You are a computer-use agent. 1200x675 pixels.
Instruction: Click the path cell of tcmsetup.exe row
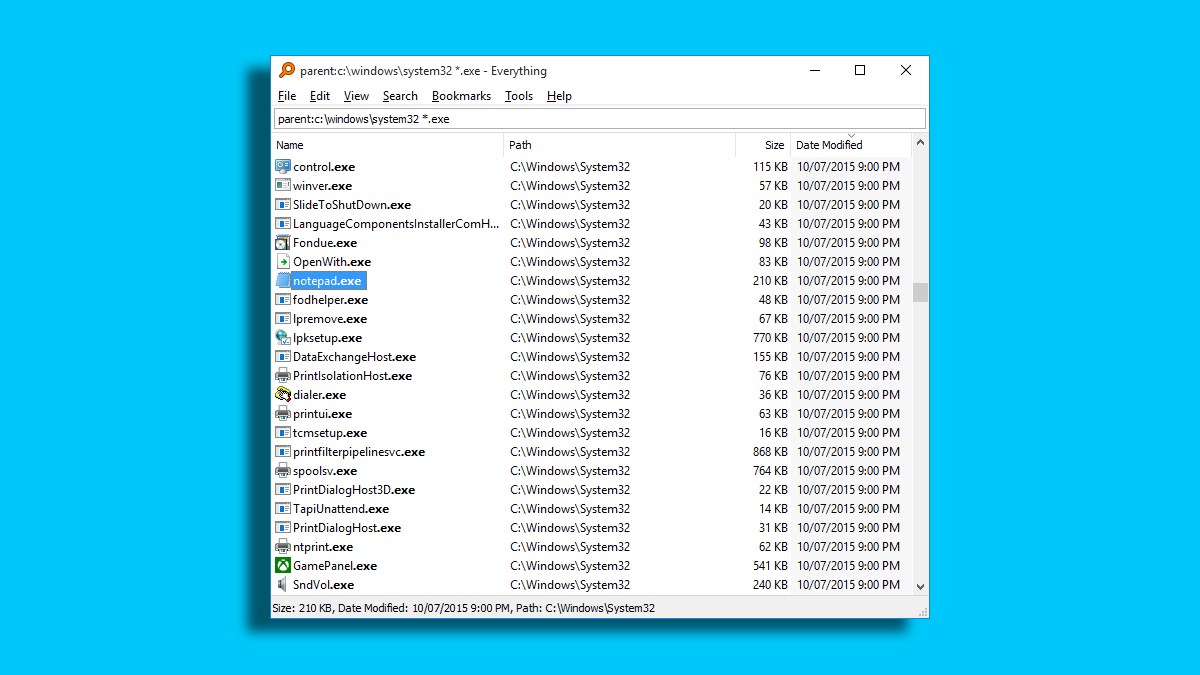[570, 433]
